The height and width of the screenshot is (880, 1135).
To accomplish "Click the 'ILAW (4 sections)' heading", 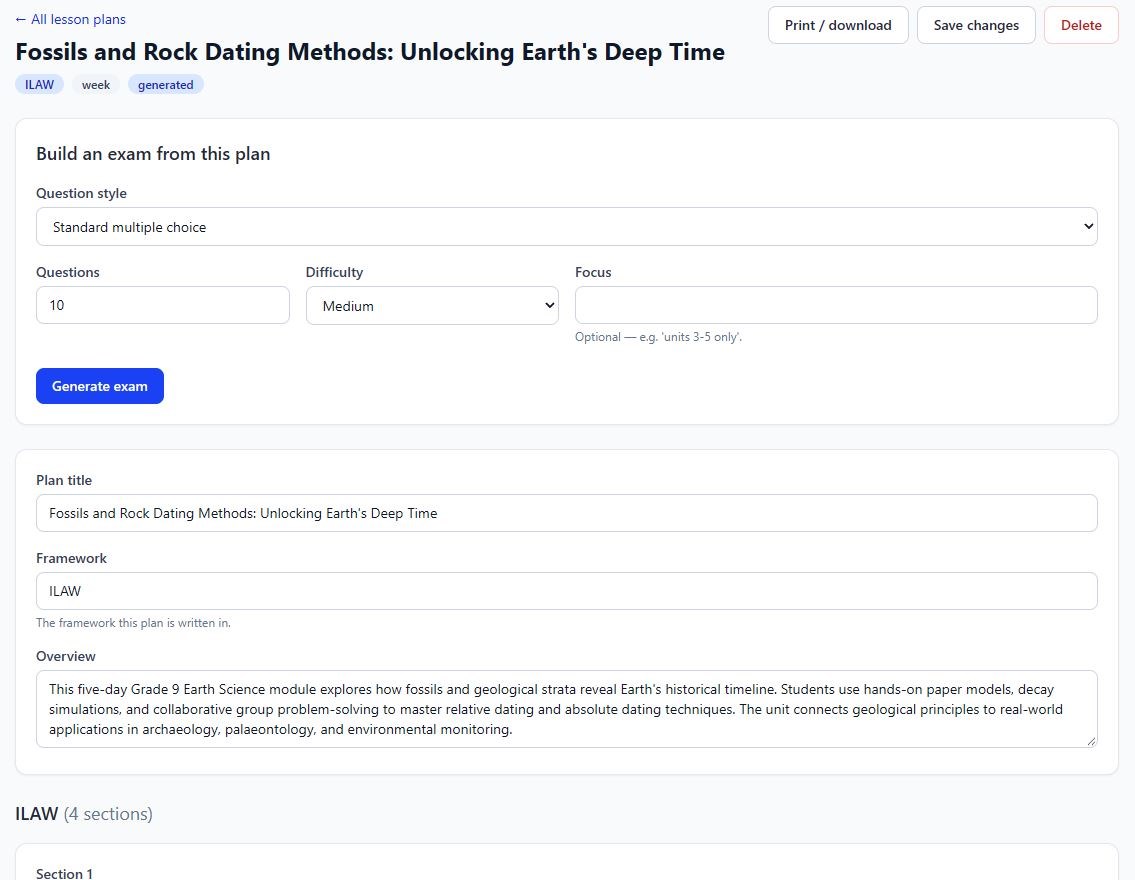I will (84, 814).
